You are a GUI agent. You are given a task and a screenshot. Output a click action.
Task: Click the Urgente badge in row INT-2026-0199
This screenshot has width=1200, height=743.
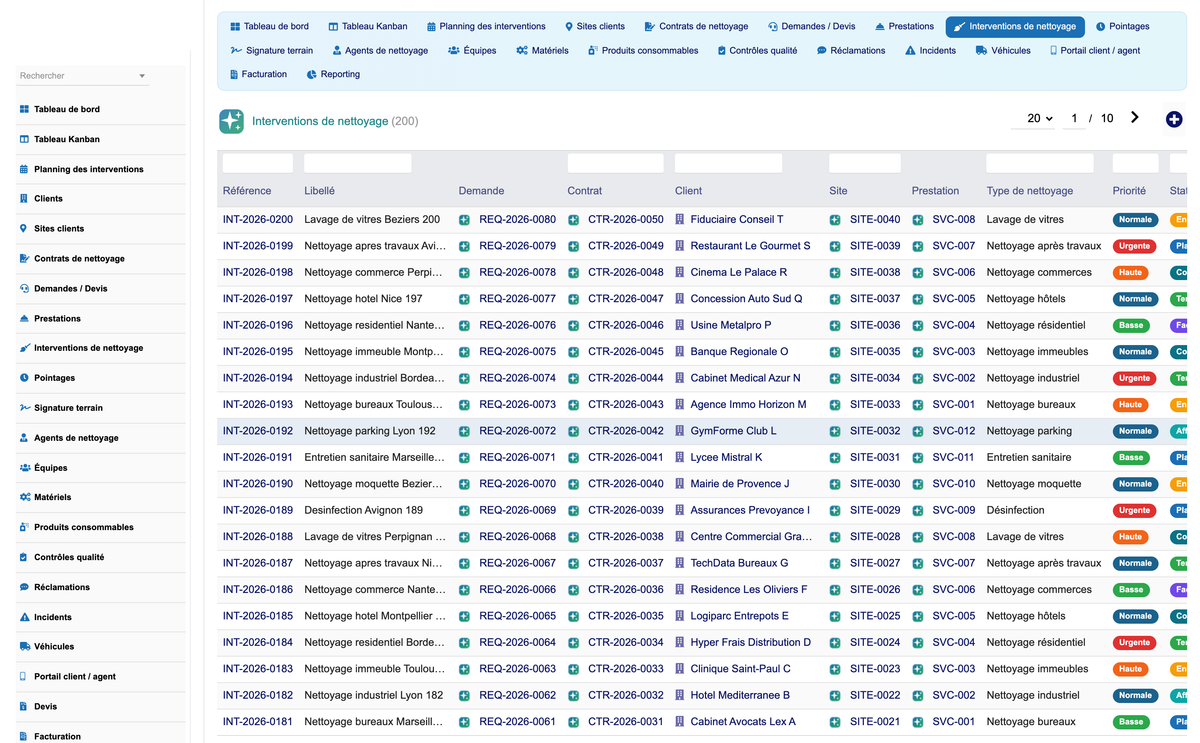pos(1134,246)
